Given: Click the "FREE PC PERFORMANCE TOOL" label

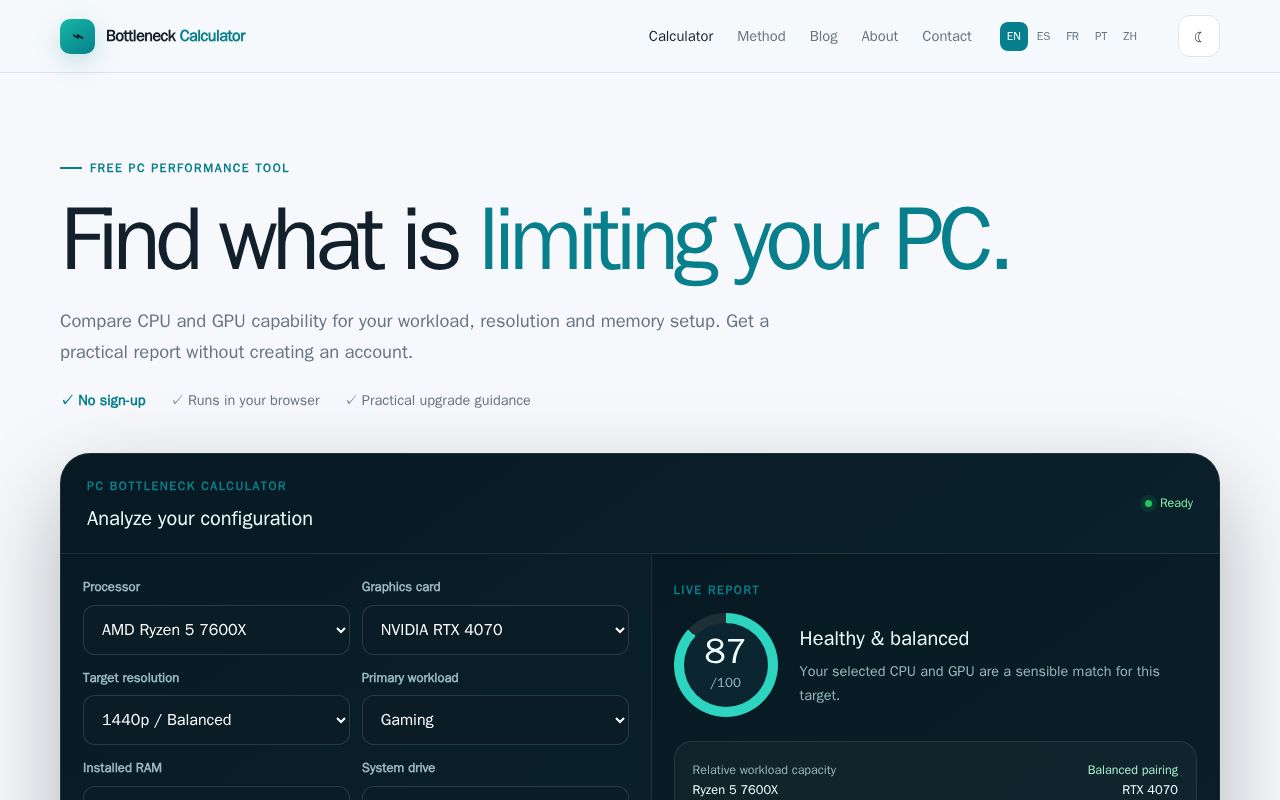Looking at the screenshot, I should (190, 168).
